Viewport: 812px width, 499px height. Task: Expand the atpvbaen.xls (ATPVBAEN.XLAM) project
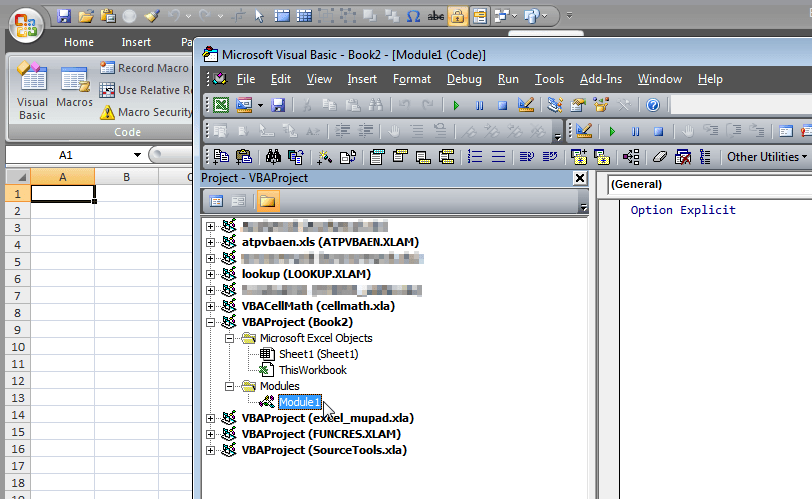pos(210,242)
